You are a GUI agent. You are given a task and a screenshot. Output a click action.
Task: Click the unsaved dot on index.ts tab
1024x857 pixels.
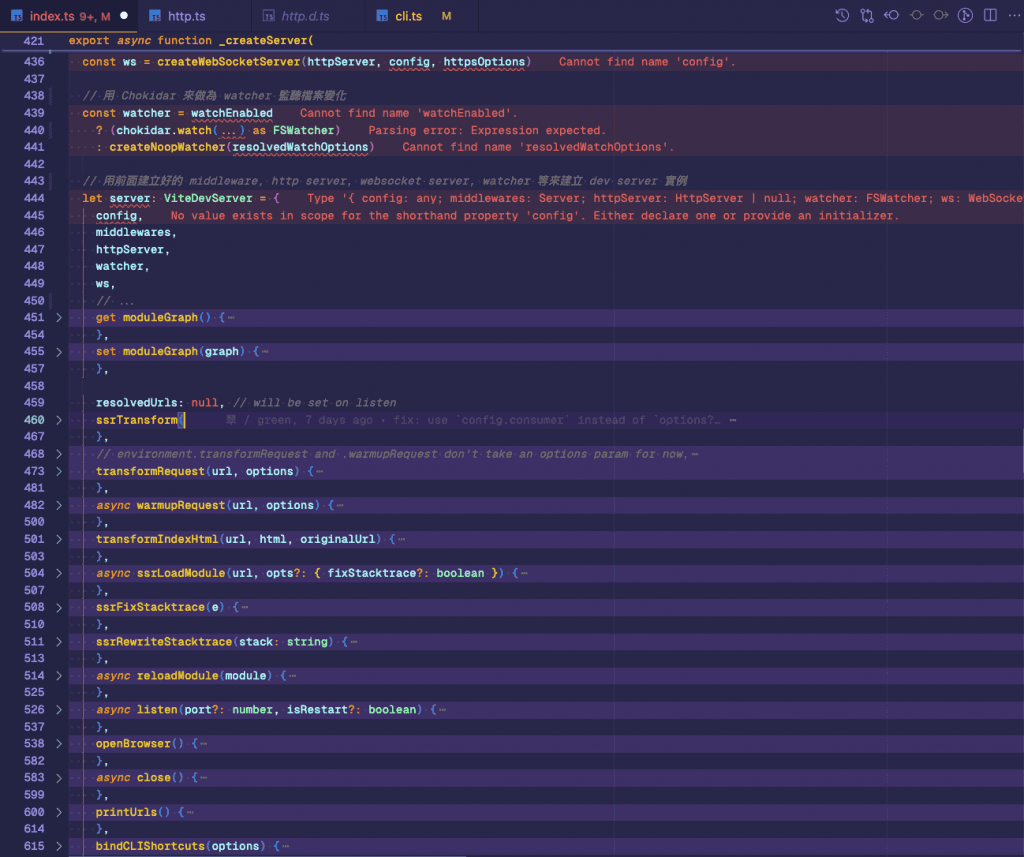point(124,17)
